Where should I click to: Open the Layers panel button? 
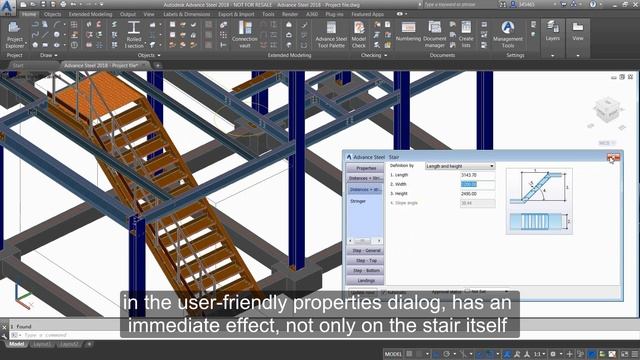553,31
